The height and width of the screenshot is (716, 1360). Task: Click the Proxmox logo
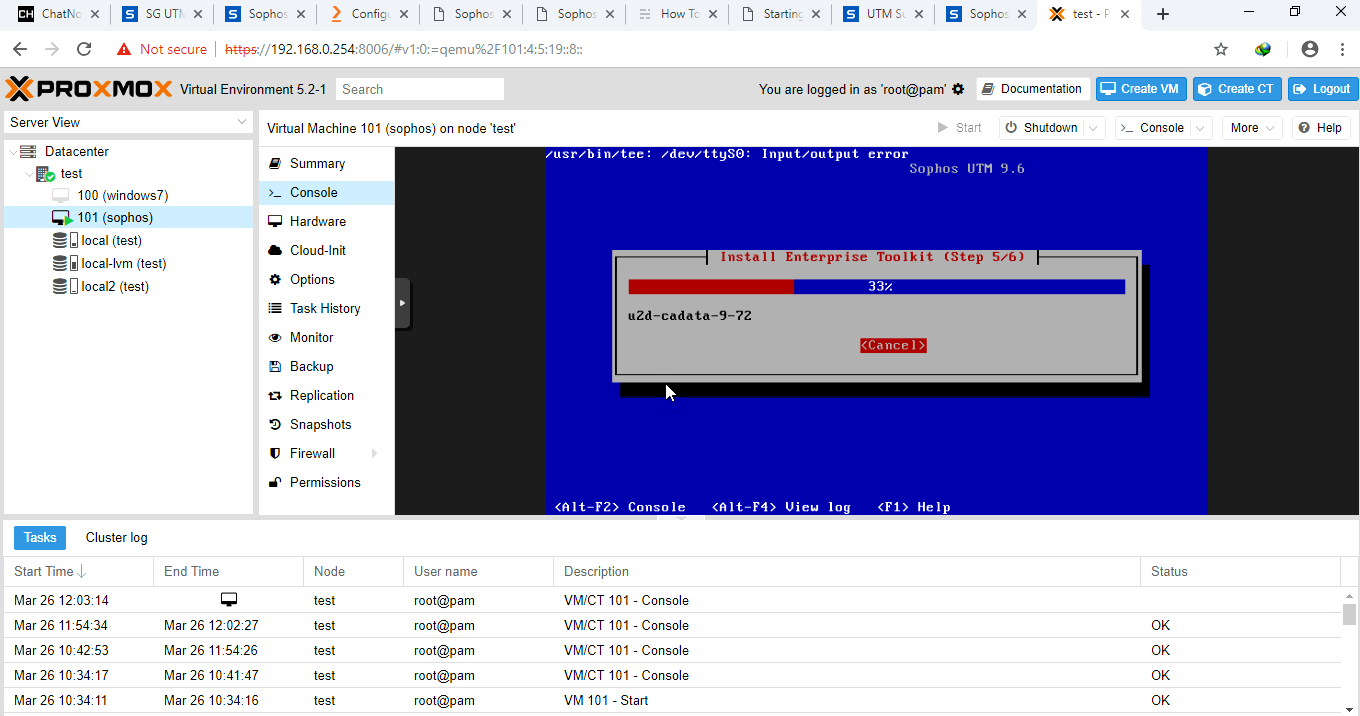(x=90, y=89)
